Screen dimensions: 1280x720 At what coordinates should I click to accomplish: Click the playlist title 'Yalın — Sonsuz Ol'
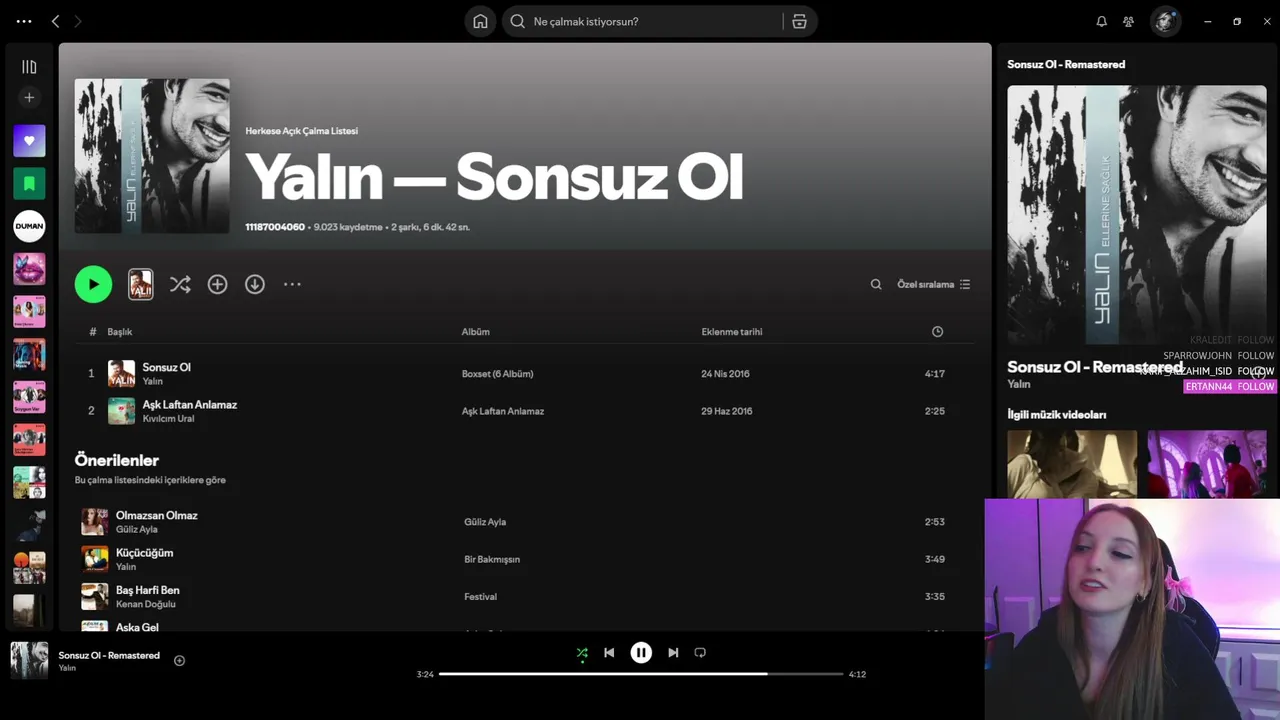click(495, 178)
